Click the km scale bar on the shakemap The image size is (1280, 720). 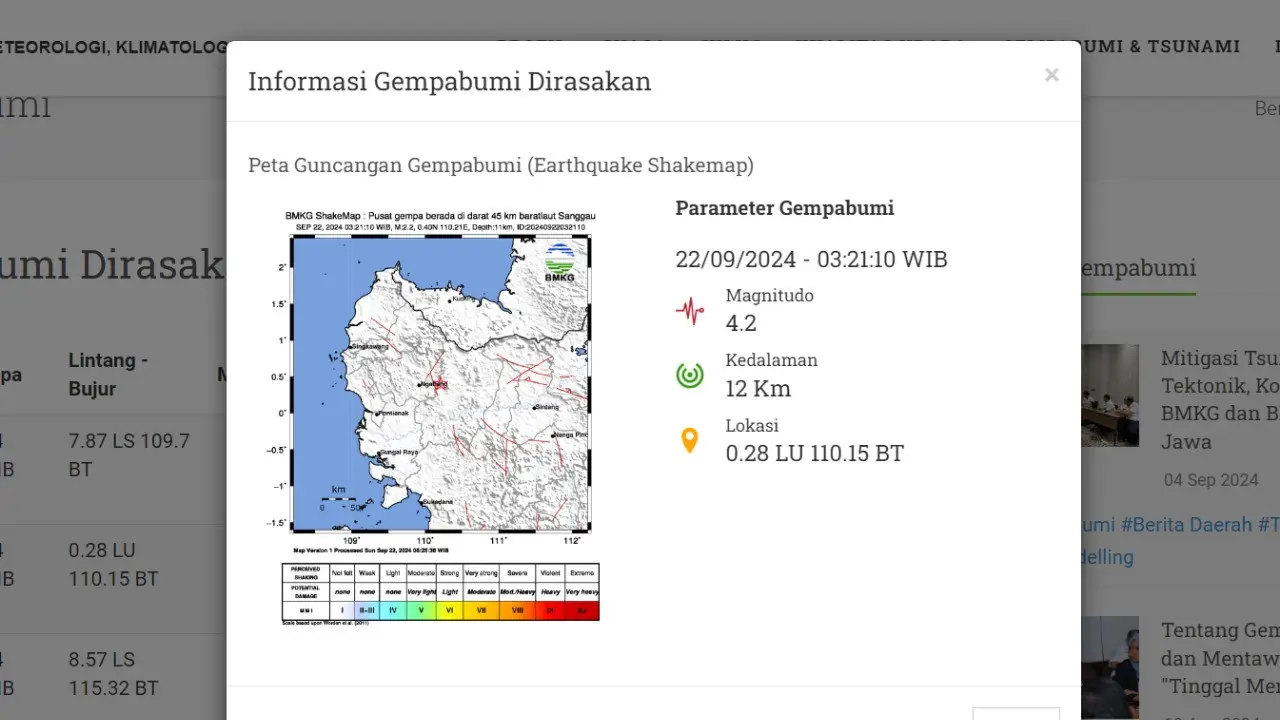pos(340,498)
